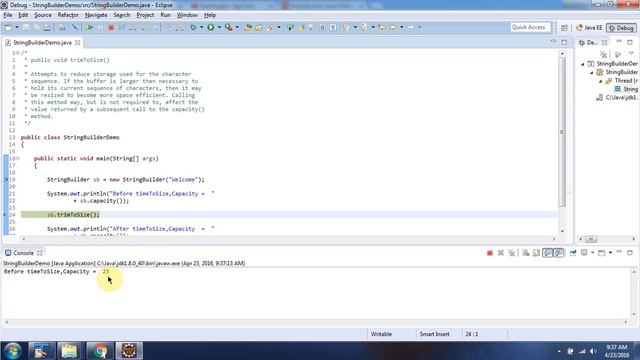Image resolution: width=640 pixels, height=360 pixels.
Task: Click the Console horizontal scrollbar
Action: [x=316, y=322]
